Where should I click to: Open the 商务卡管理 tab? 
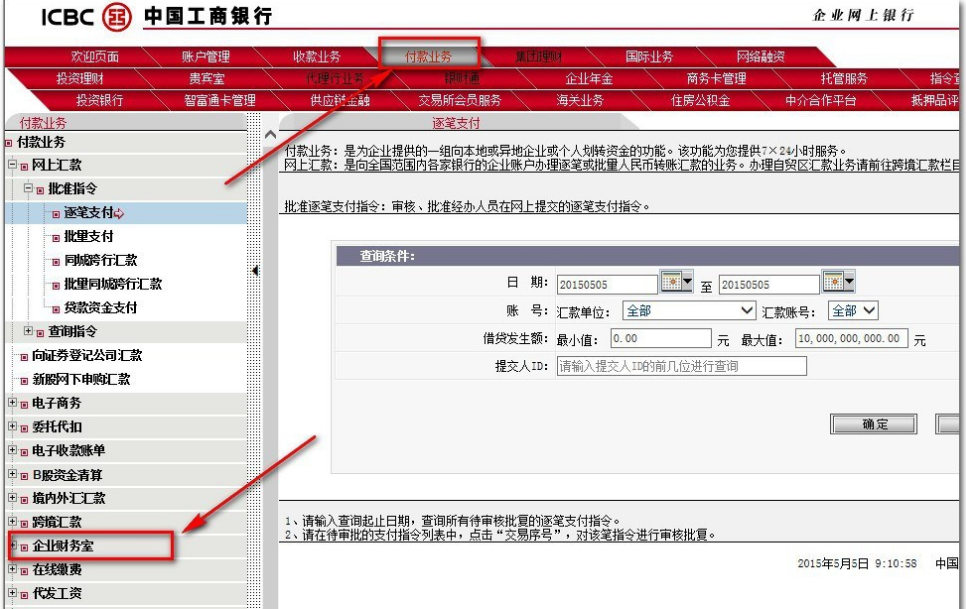pyautogui.click(x=716, y=79)
